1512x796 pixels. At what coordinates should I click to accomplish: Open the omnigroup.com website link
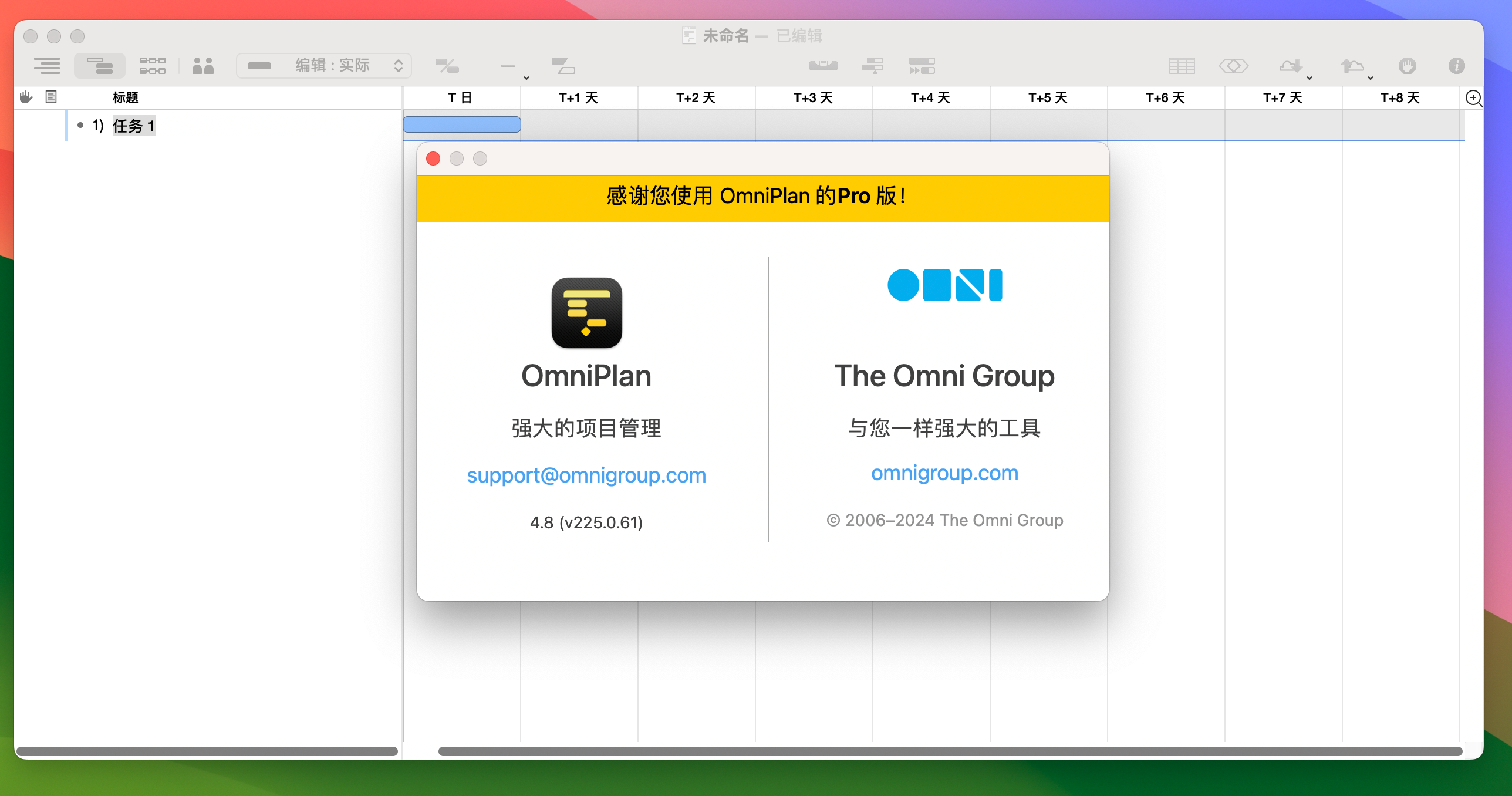pos(944,473)
